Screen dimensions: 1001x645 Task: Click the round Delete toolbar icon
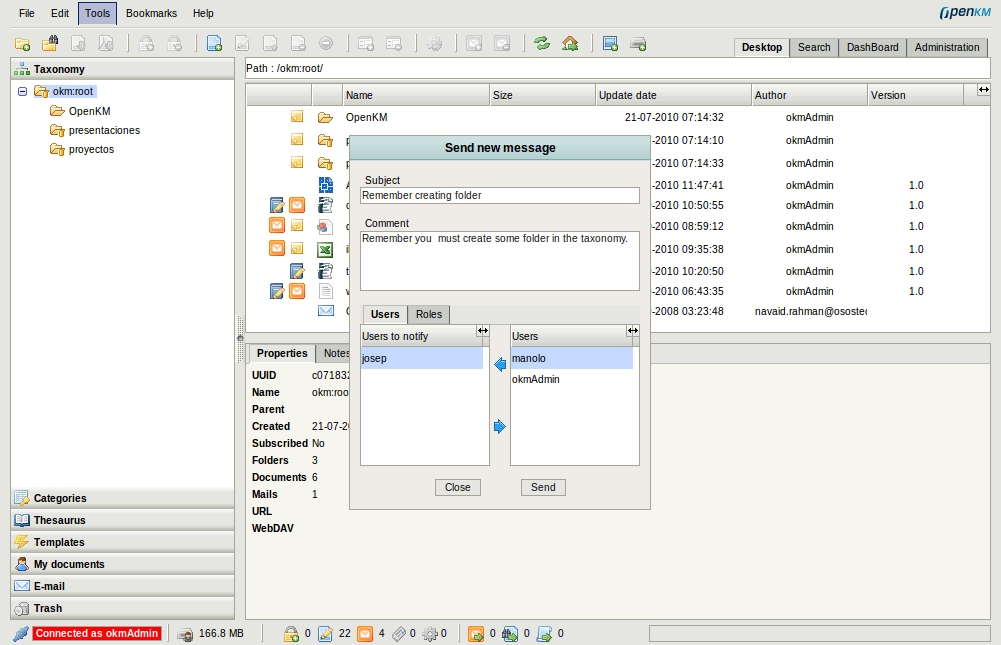pos(326,43)
